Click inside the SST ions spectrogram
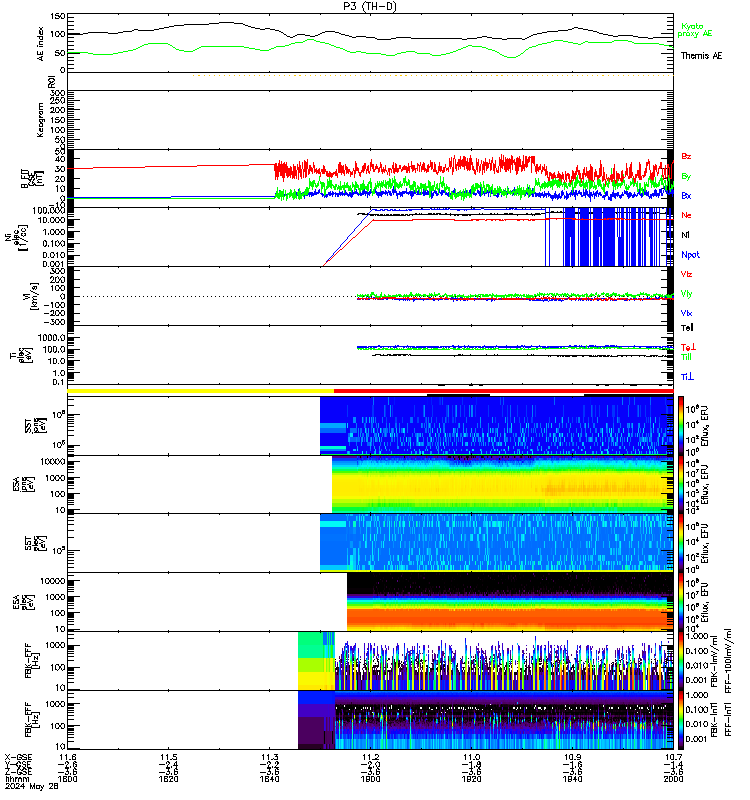Screen dimensions: 750x800 coord(497,426)
